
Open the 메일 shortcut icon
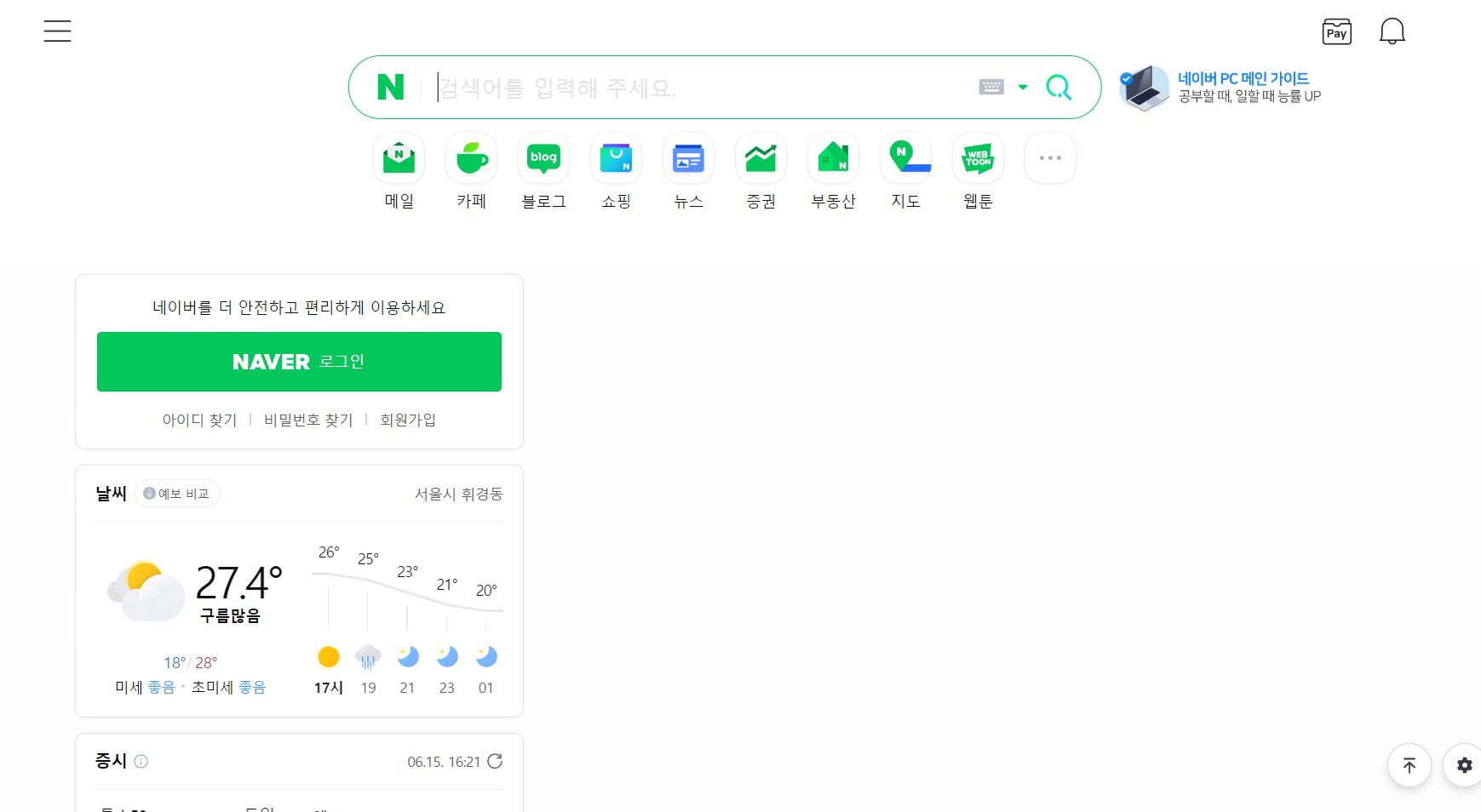click(x=399, y=157)
